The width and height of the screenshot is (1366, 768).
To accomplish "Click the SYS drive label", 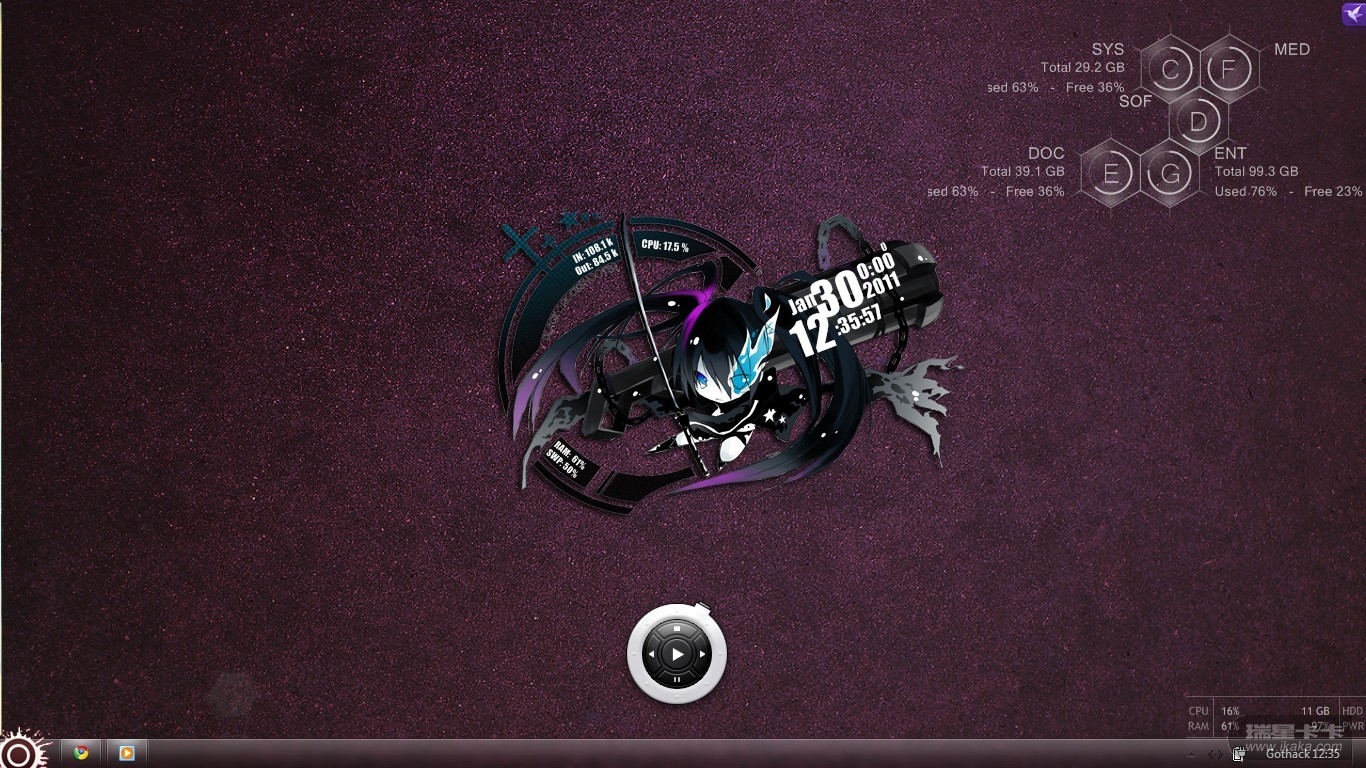I will point(1108,49).
